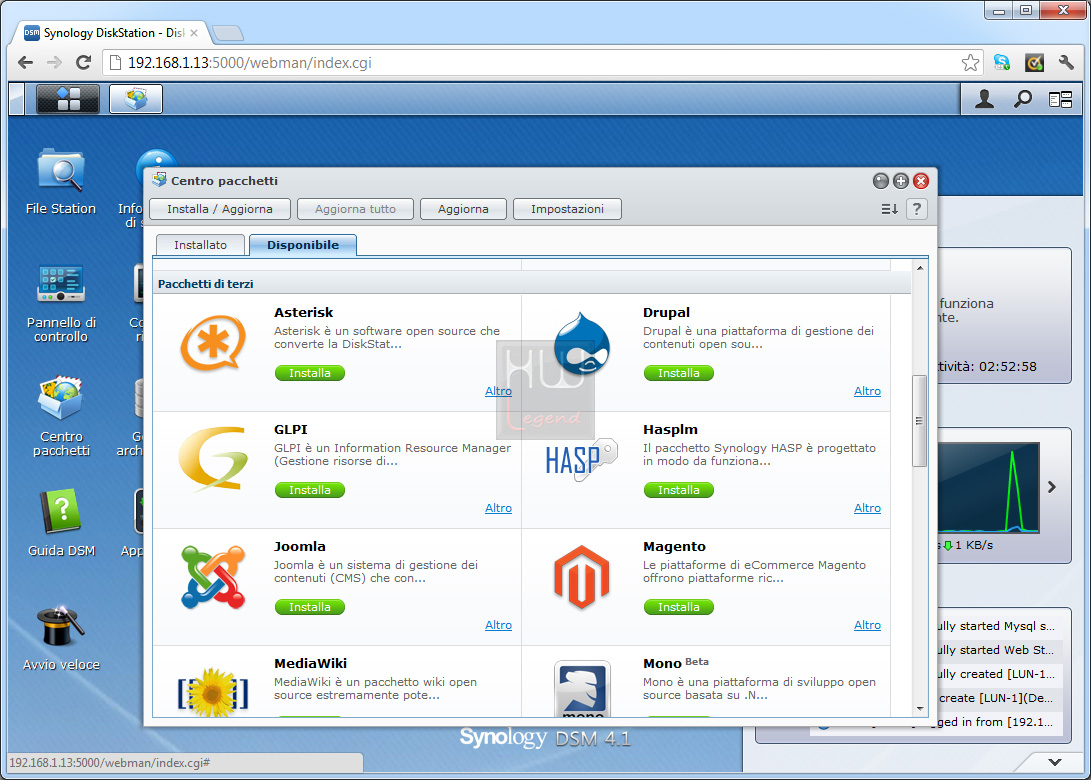Screen dimensions: 1091x780
Task: Open Altro link for Drupal
Action: 867,391
